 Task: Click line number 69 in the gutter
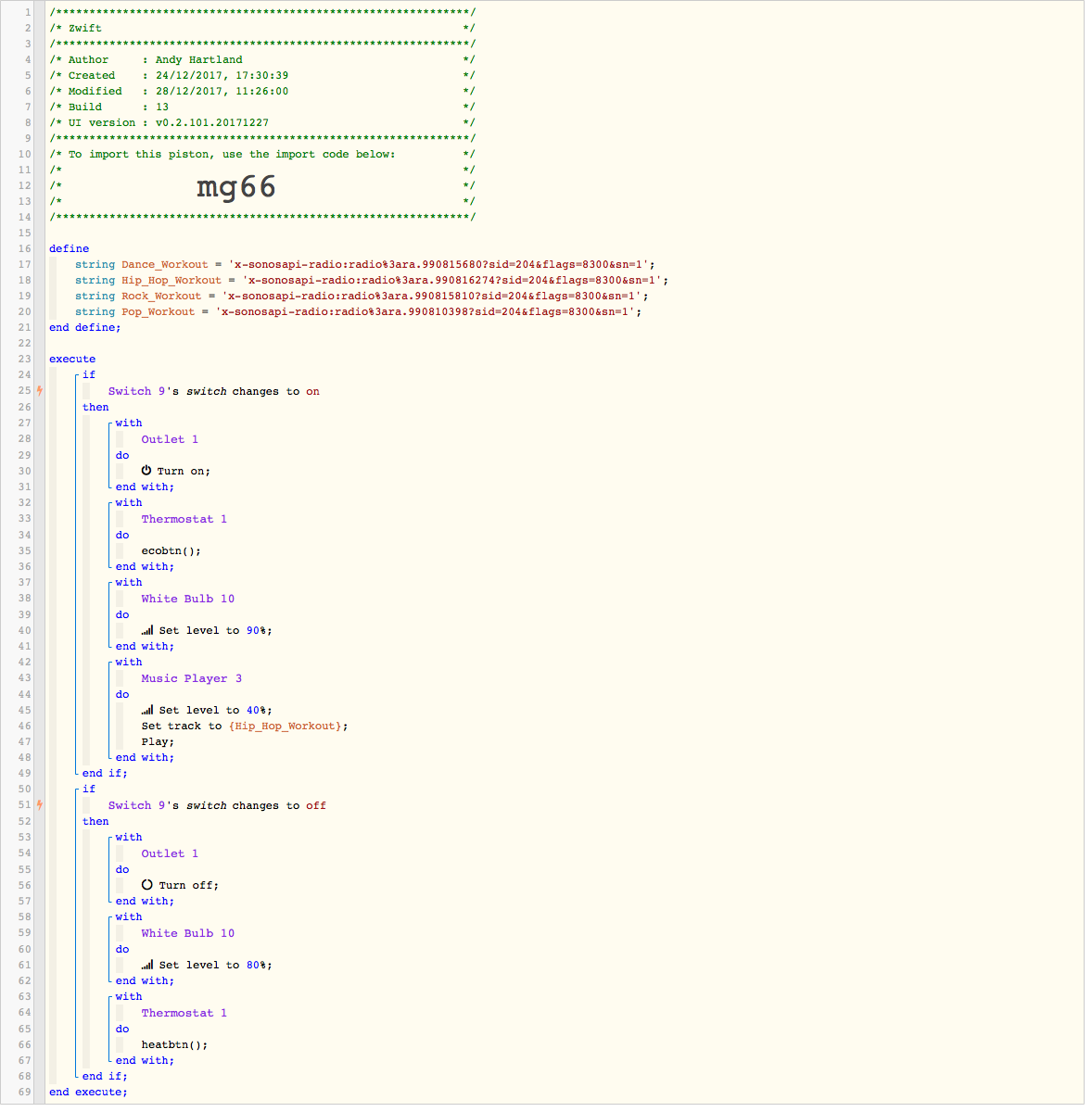tap(25, 1092)
